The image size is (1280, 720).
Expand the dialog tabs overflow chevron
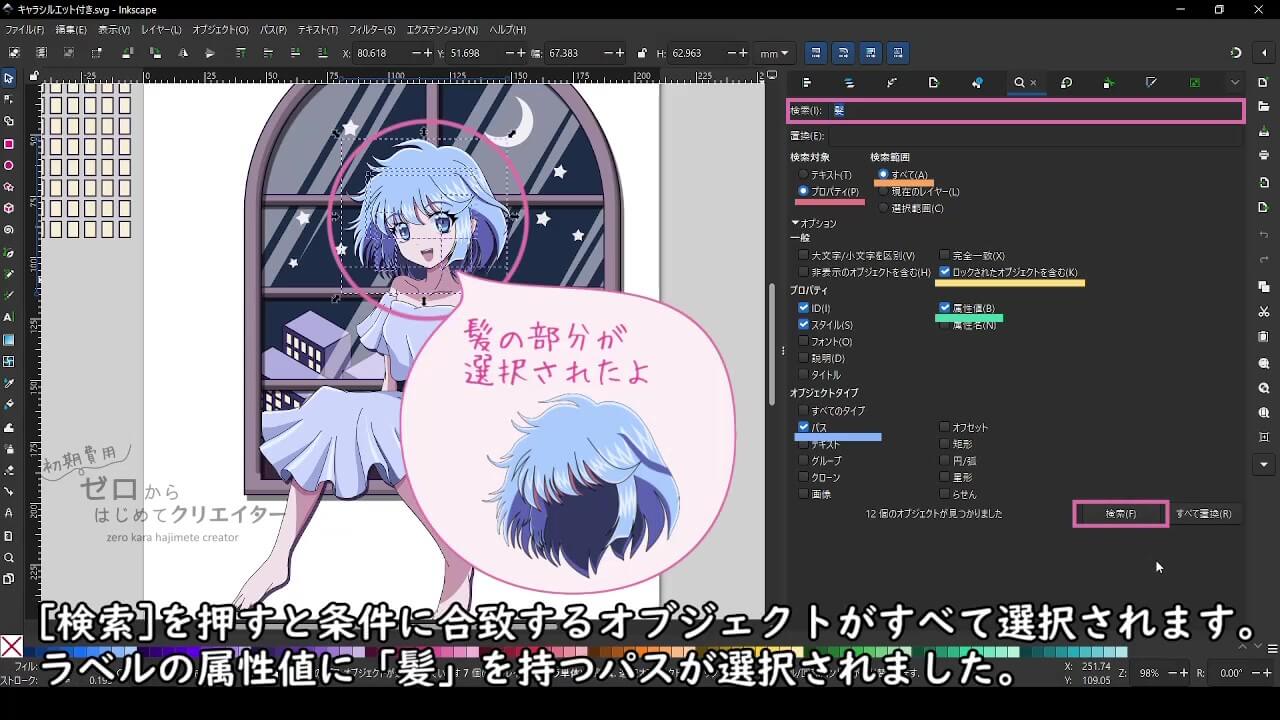click(x=1235, y=83)
